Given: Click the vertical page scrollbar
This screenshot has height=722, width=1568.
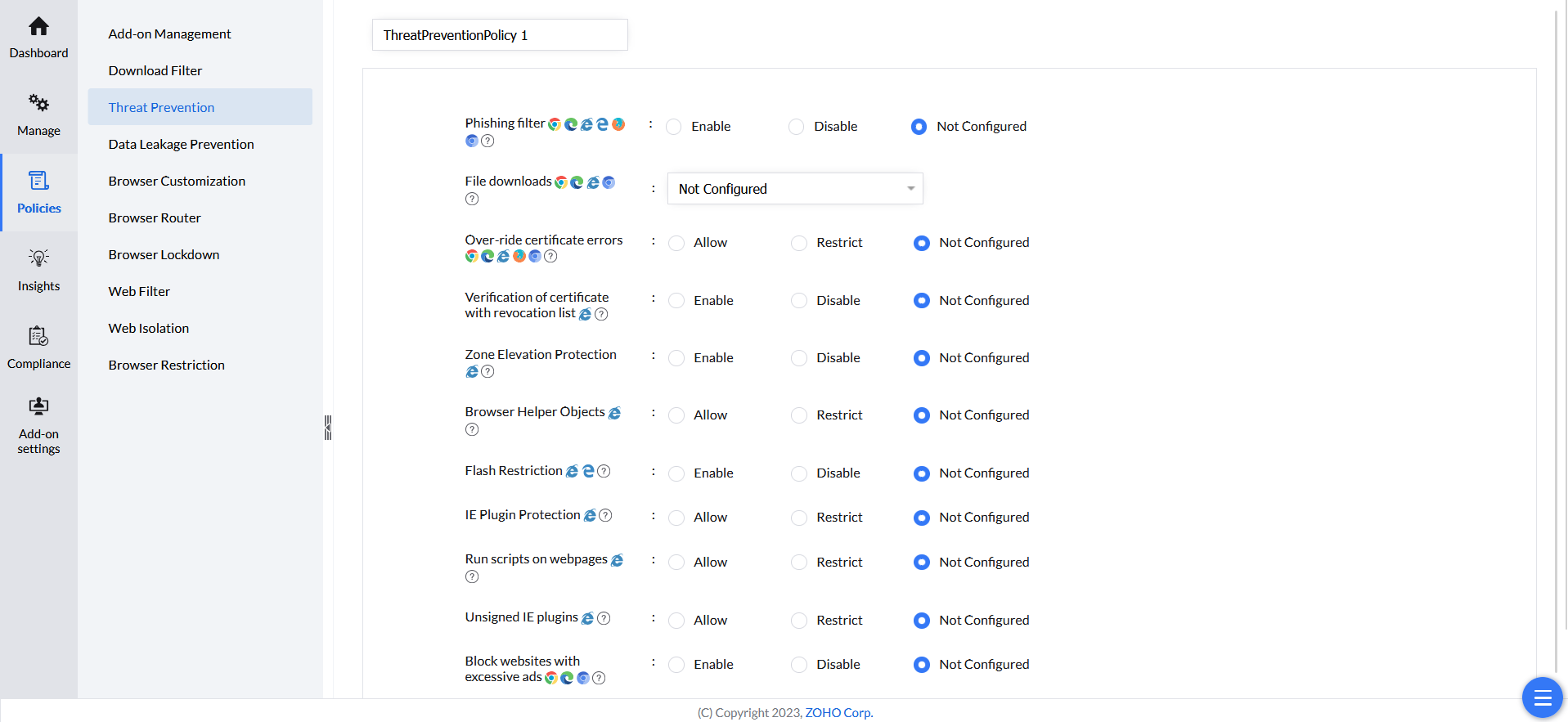Looking at the screenshot, I should (1556, 343).
